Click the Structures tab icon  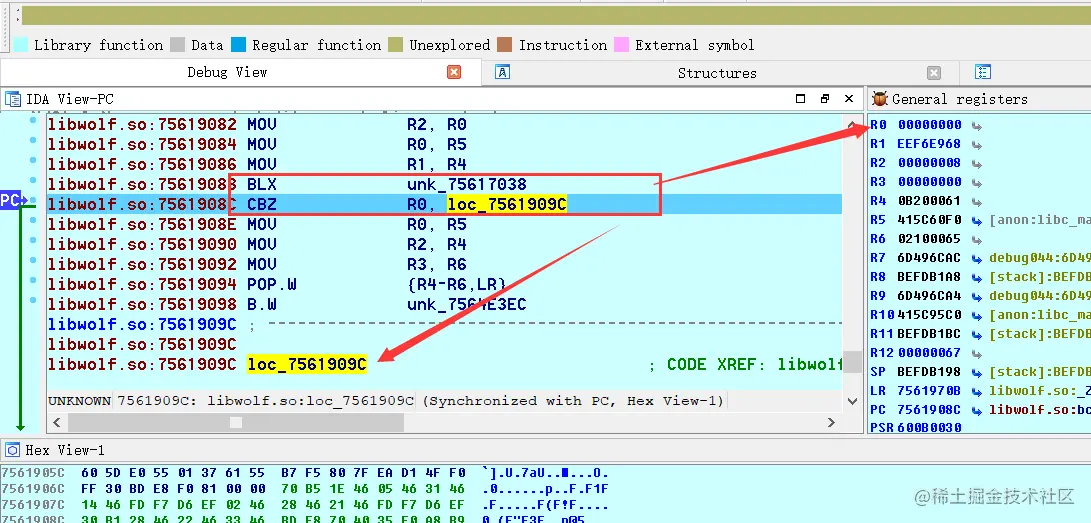[x=502, y=72]
